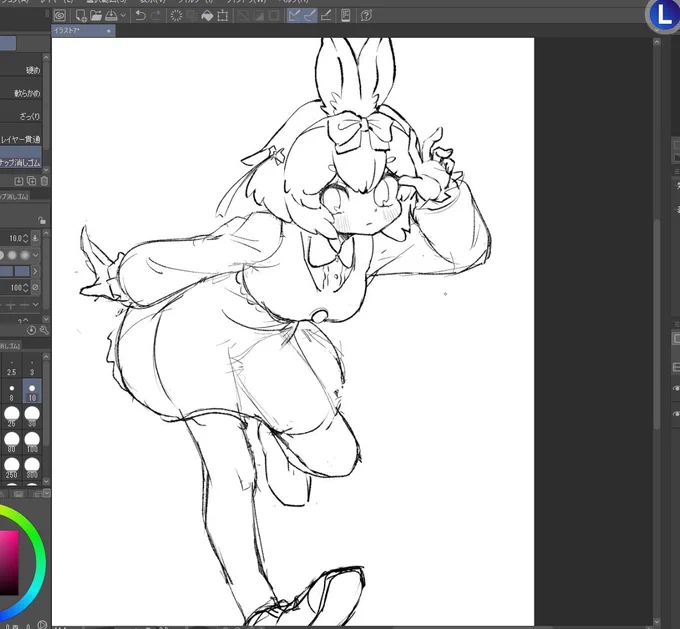Click the opacity stepper beside 100
The width and height of the screenshot is (680, 629).
(x=25, y=288)
